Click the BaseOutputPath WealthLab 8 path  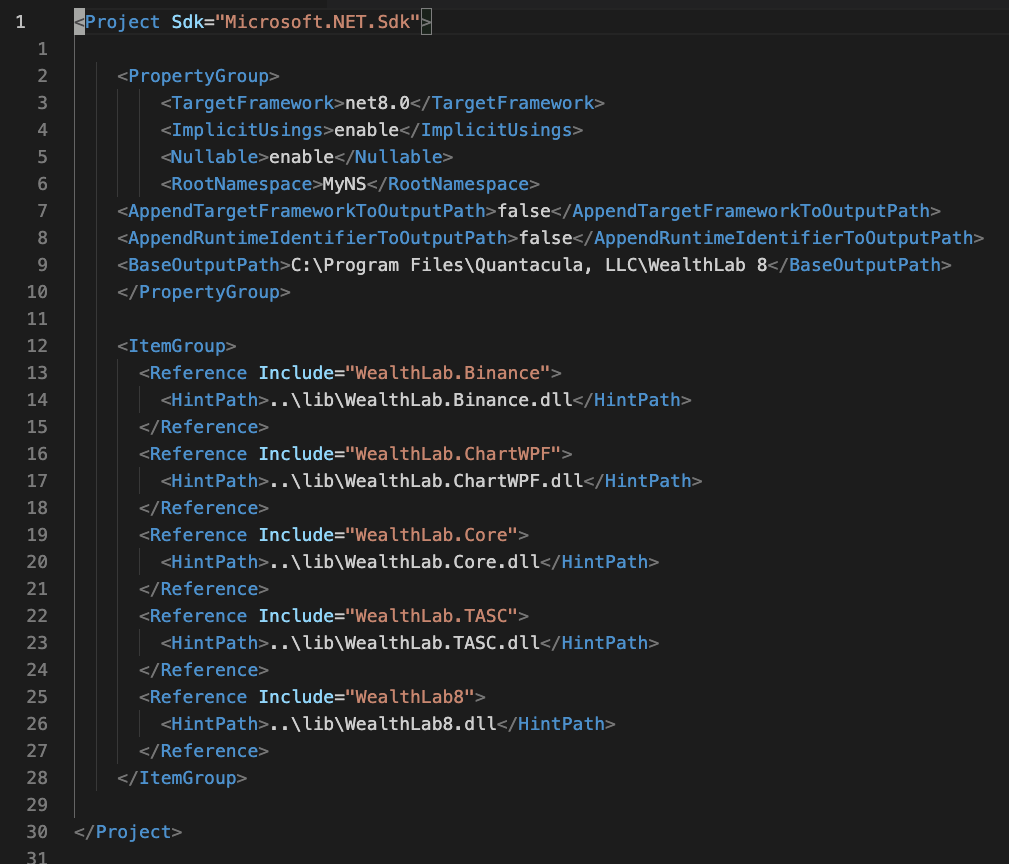coord(529,265)
